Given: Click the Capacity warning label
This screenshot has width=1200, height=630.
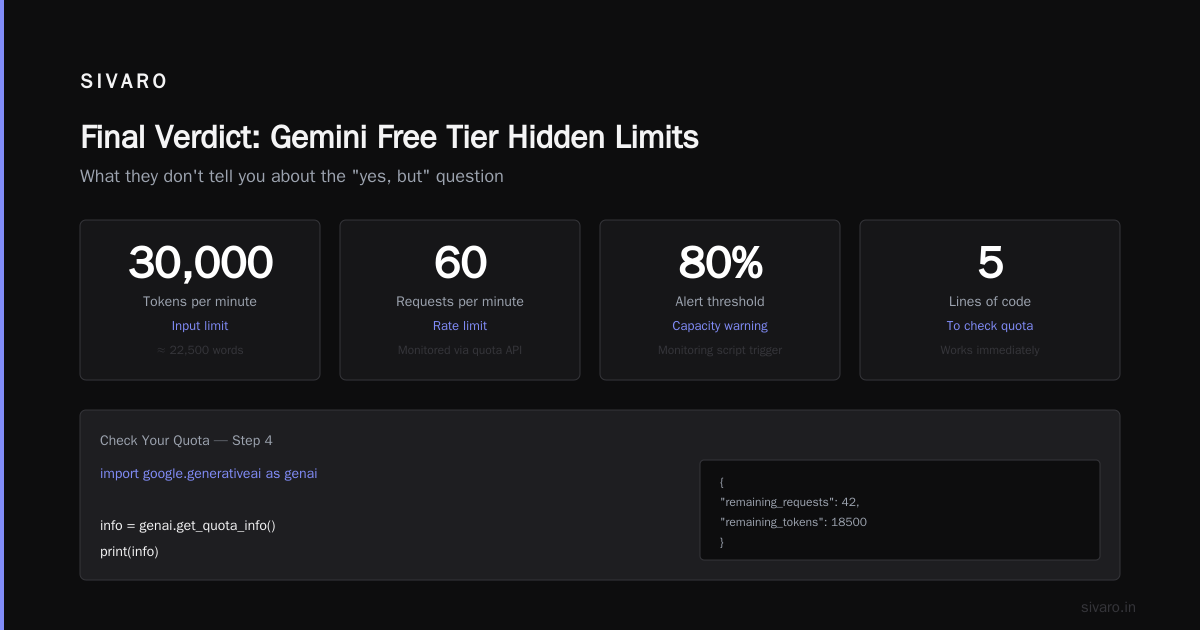Looking at the screenshot, I should coord(720,326).
